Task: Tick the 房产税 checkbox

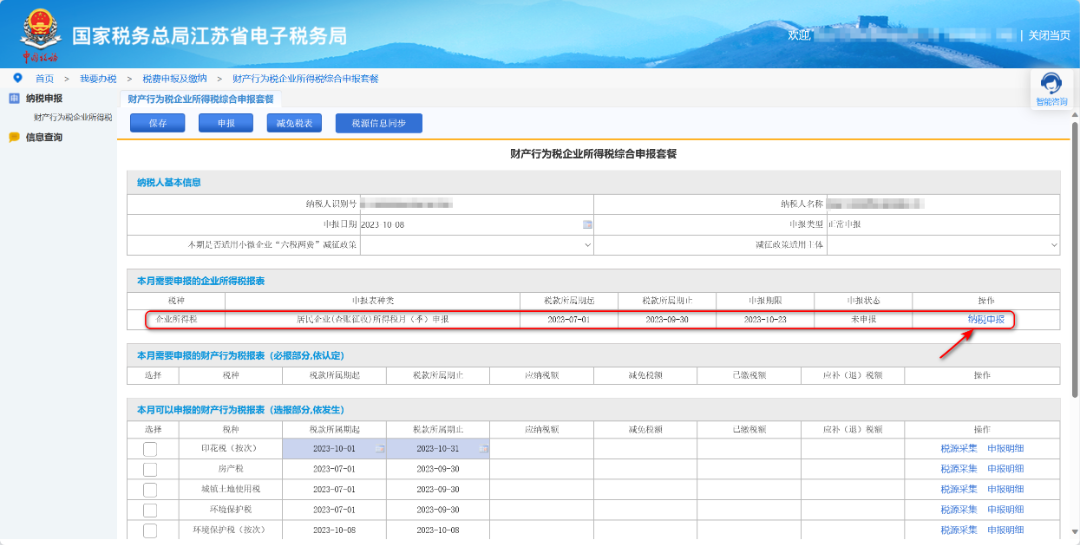Action: point(150,470)
